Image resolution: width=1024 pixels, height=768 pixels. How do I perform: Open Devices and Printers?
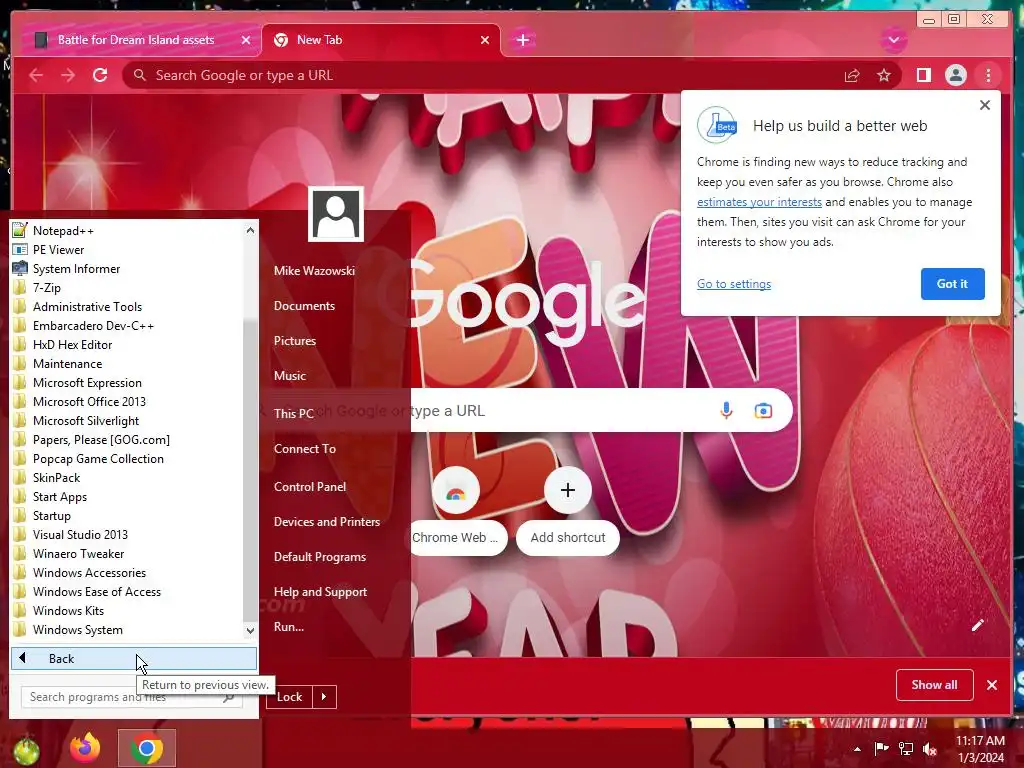point(327,522)
